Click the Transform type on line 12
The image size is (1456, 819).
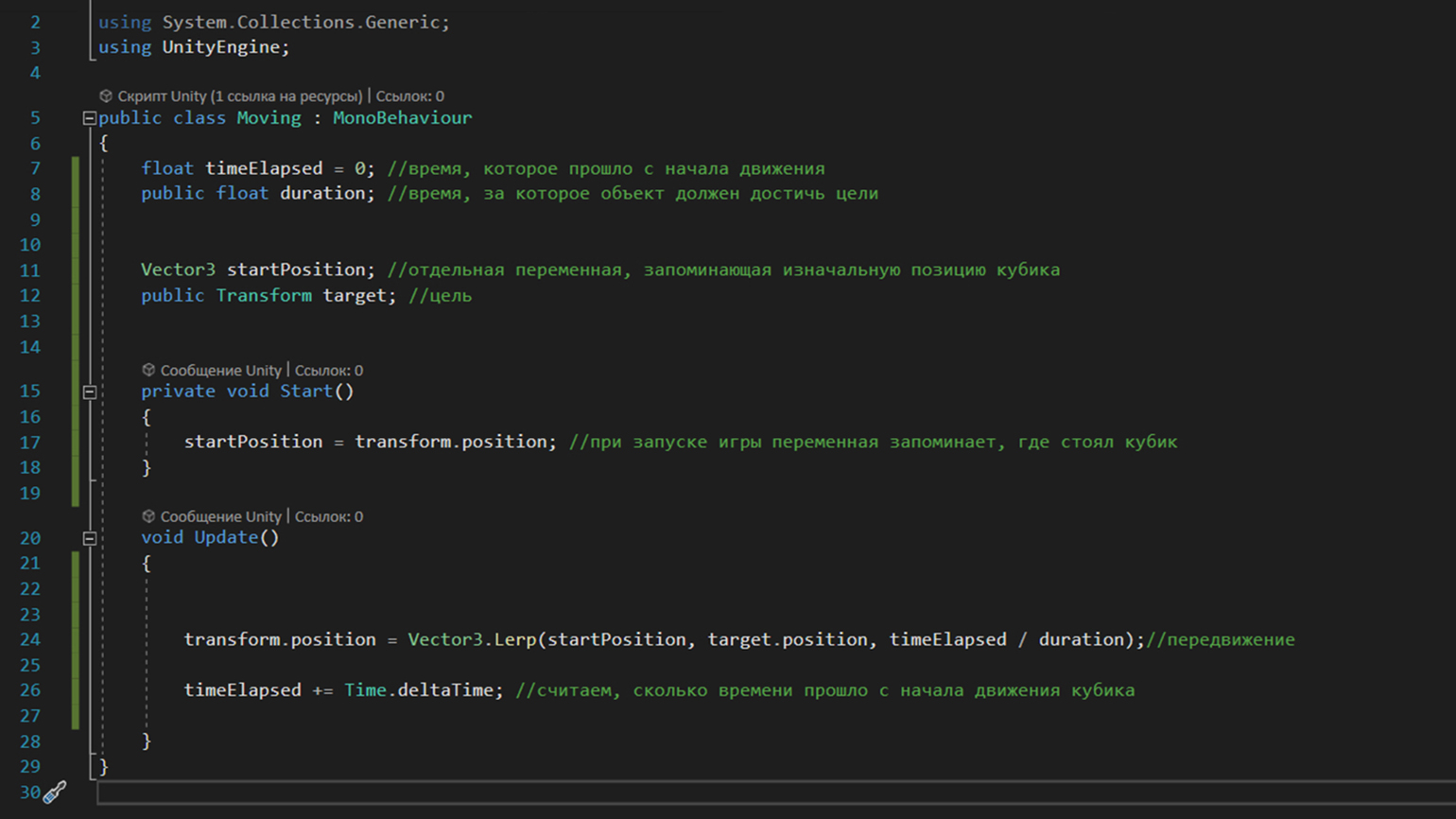click(x=264, y=296)
